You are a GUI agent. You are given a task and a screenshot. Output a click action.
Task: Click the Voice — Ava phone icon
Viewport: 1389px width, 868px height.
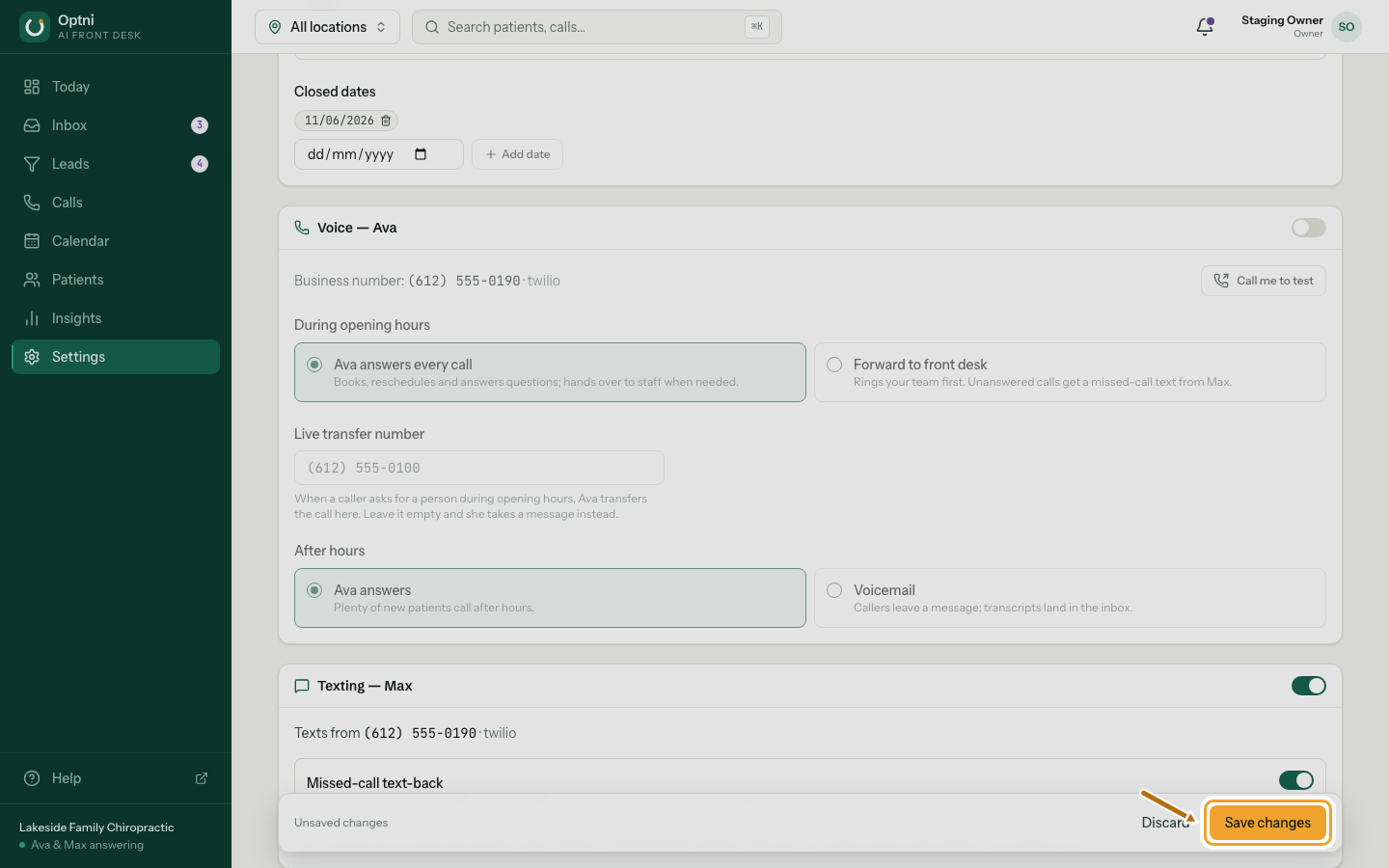[302, 228]
